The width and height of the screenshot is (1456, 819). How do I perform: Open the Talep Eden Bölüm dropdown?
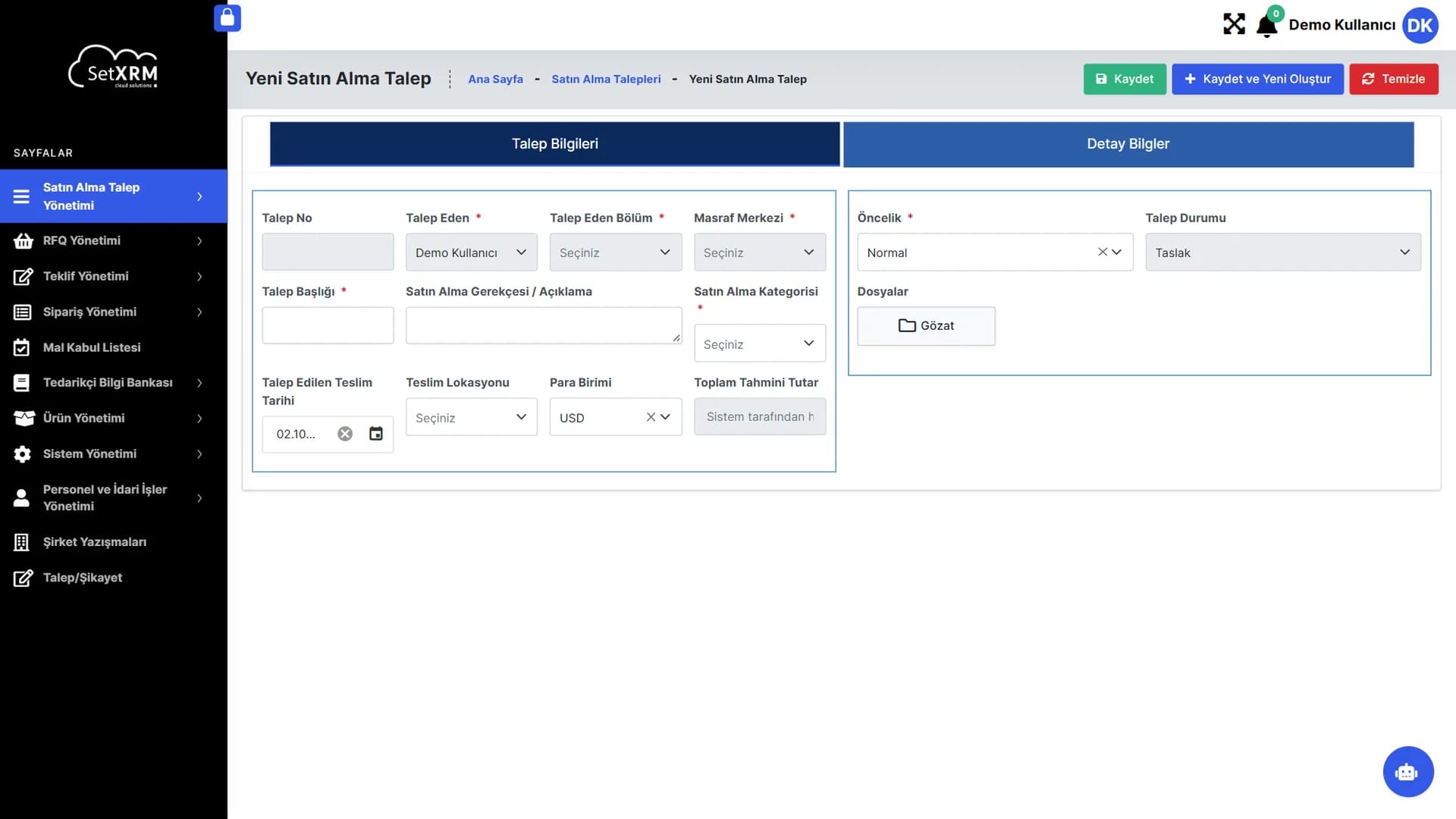click(x=615, y=253)
